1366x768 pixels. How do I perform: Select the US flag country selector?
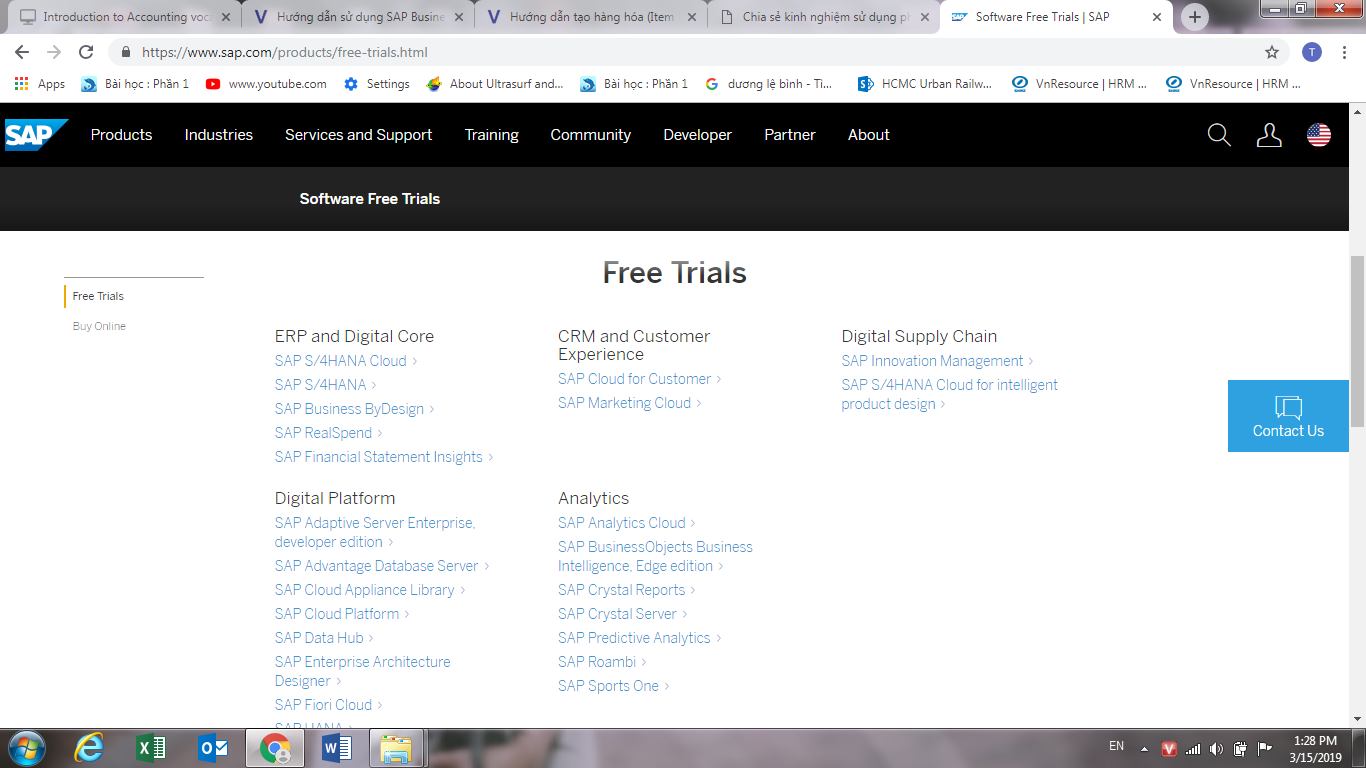click(1319, 135)
